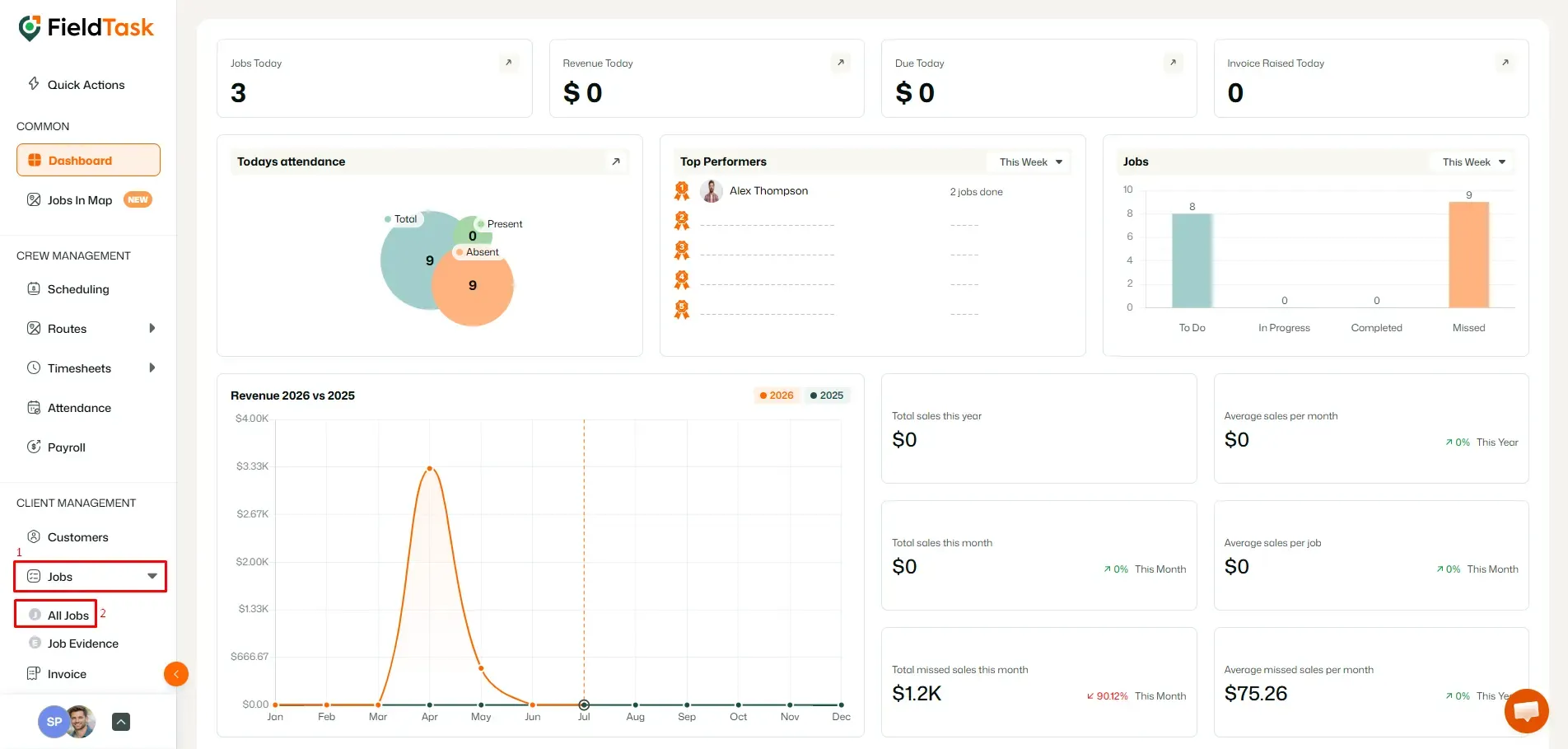Viewport: 1568px width, 749px height.
Task: Select All Jobs submenu item
Action: (68, 616)
